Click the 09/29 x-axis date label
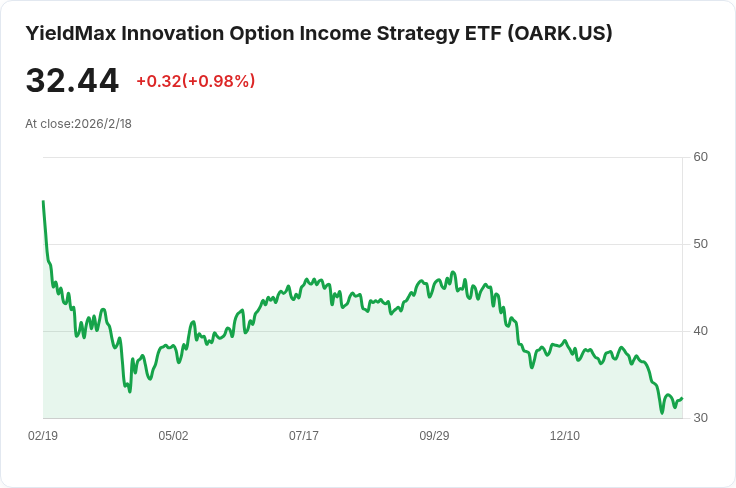The image size is (736, 488). pyautogui.click(x=434, y=436)
